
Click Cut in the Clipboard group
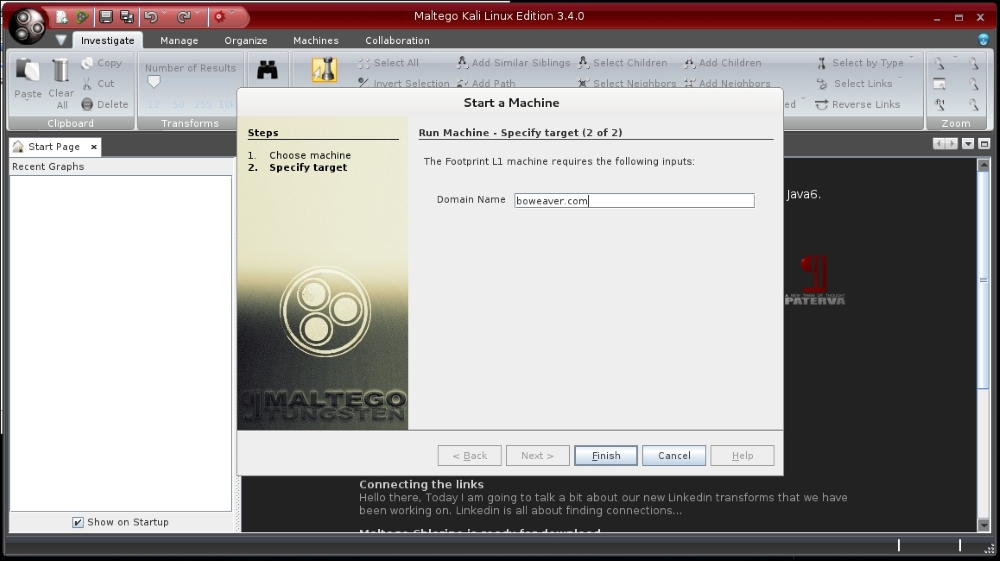pyautogui.click(x=99, y=84)
